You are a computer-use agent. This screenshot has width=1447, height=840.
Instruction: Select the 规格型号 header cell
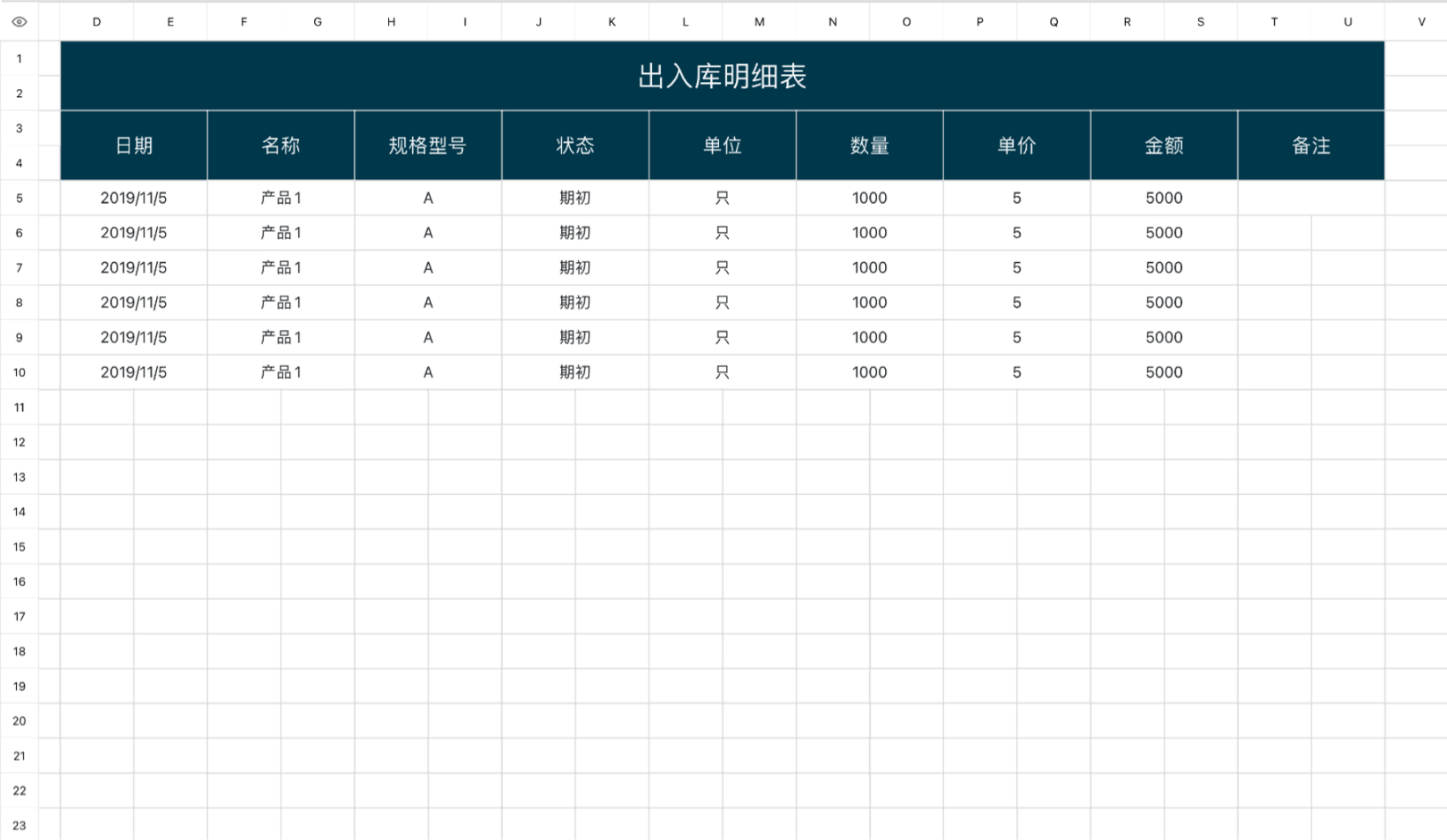(428, 146)
